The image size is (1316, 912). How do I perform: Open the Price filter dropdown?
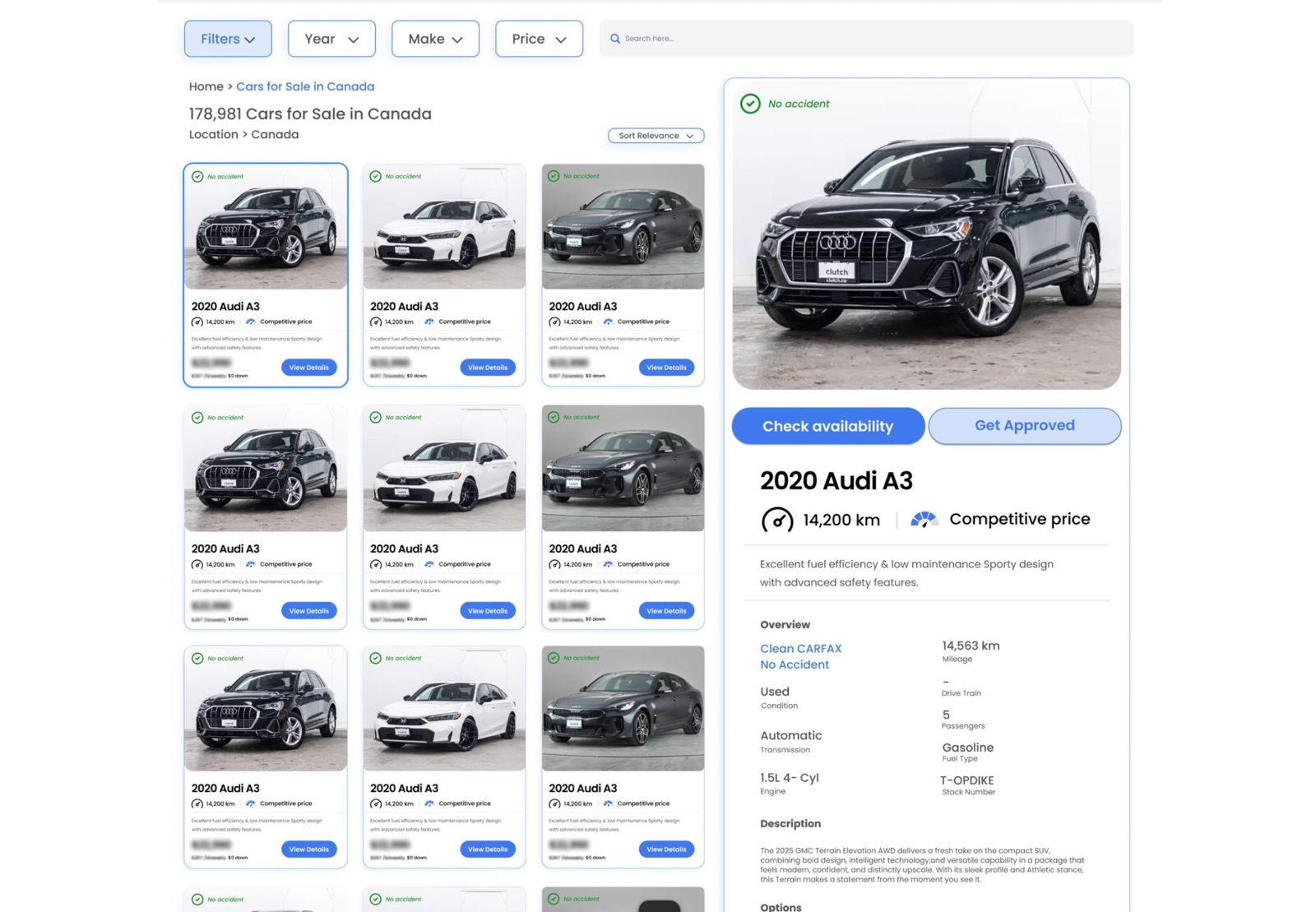(x=539, y=39)
